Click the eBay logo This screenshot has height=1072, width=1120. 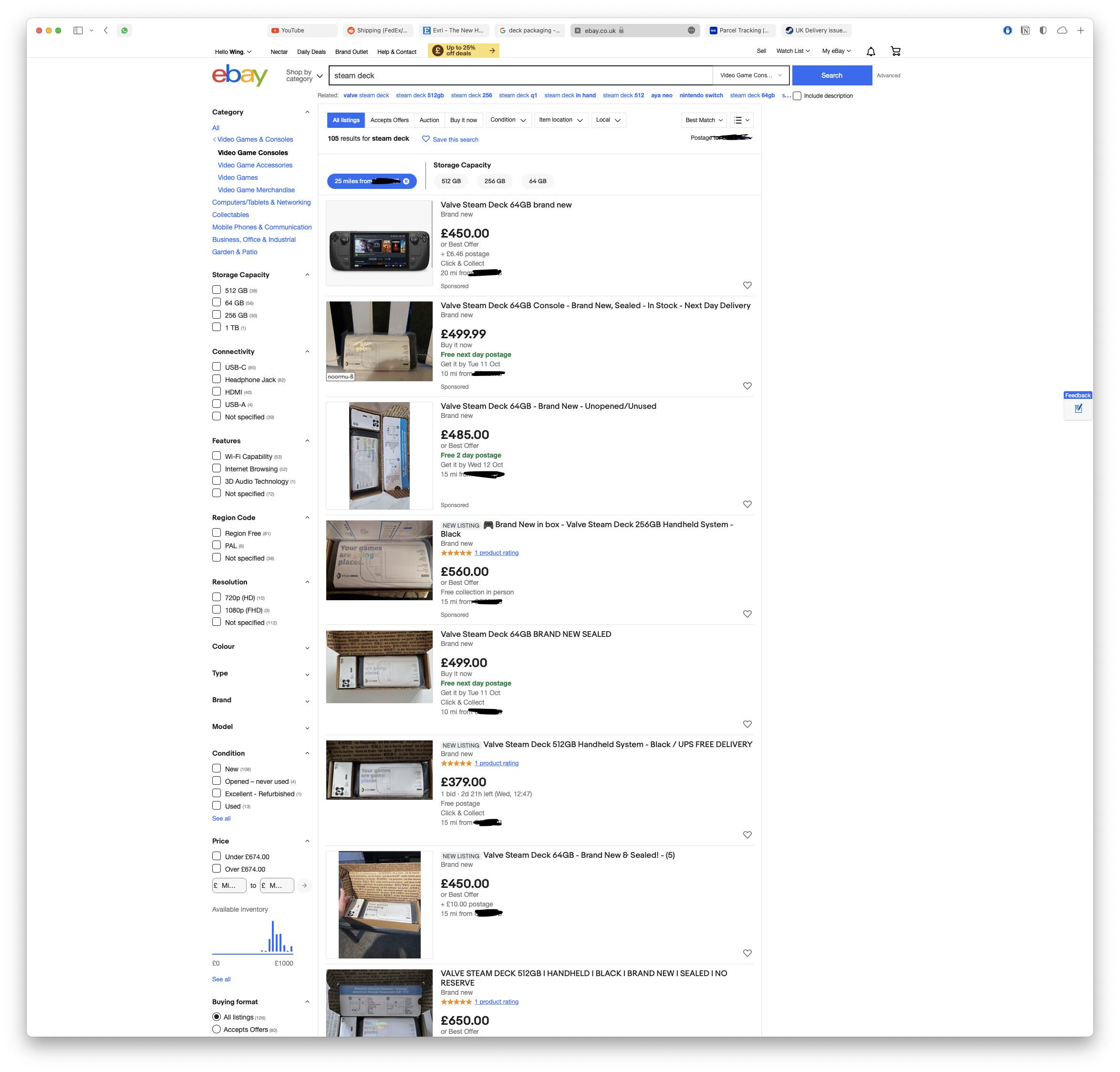coord(240,75)
